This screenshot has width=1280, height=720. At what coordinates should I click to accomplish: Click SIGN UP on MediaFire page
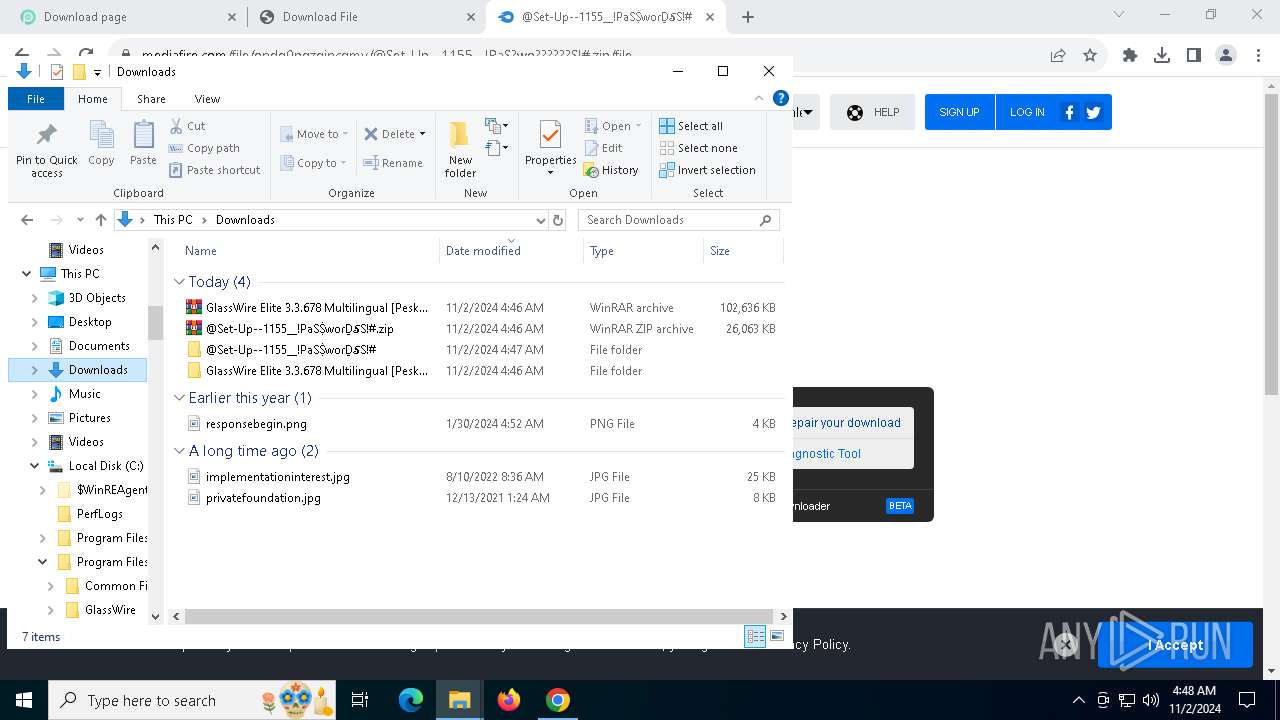(959, 112)
